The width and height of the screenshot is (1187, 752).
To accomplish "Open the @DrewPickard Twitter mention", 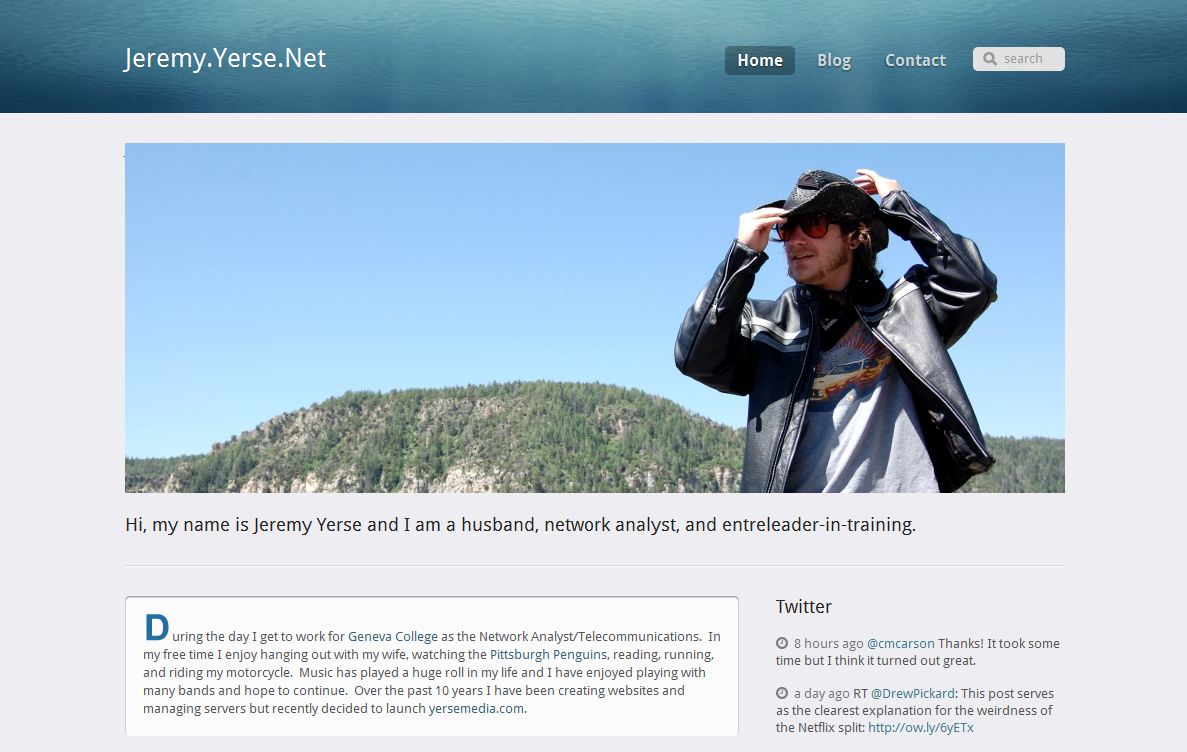I will point(913,694).
